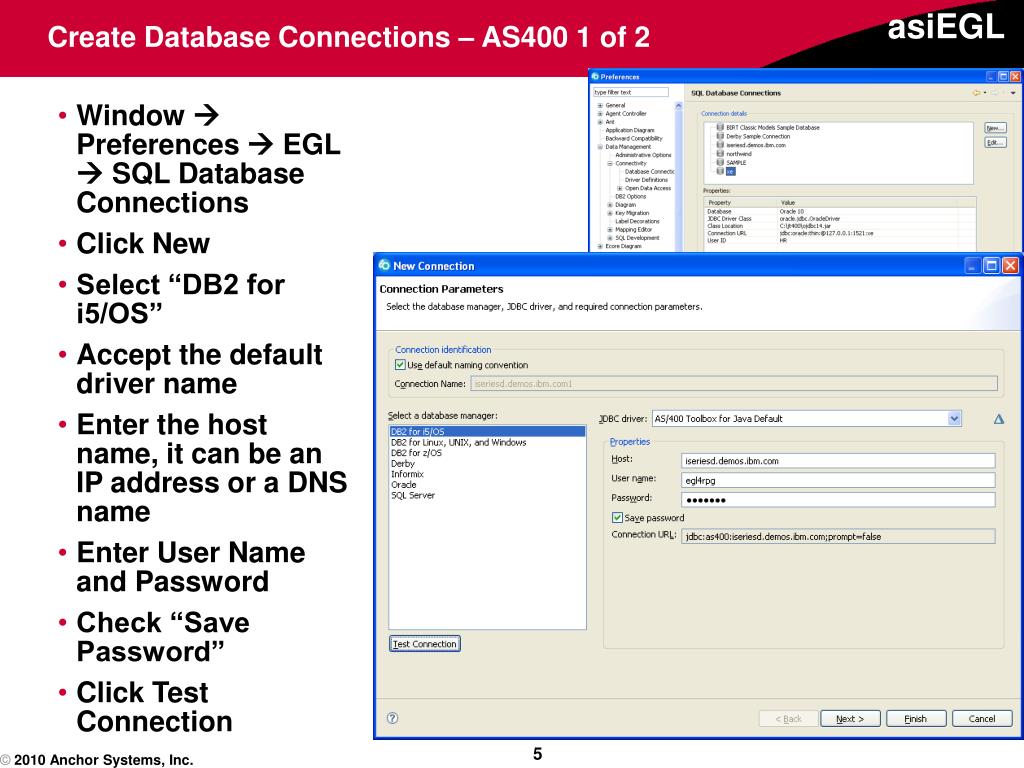
Task: Maximize the New Connection dialog
Action: (991, 265)
